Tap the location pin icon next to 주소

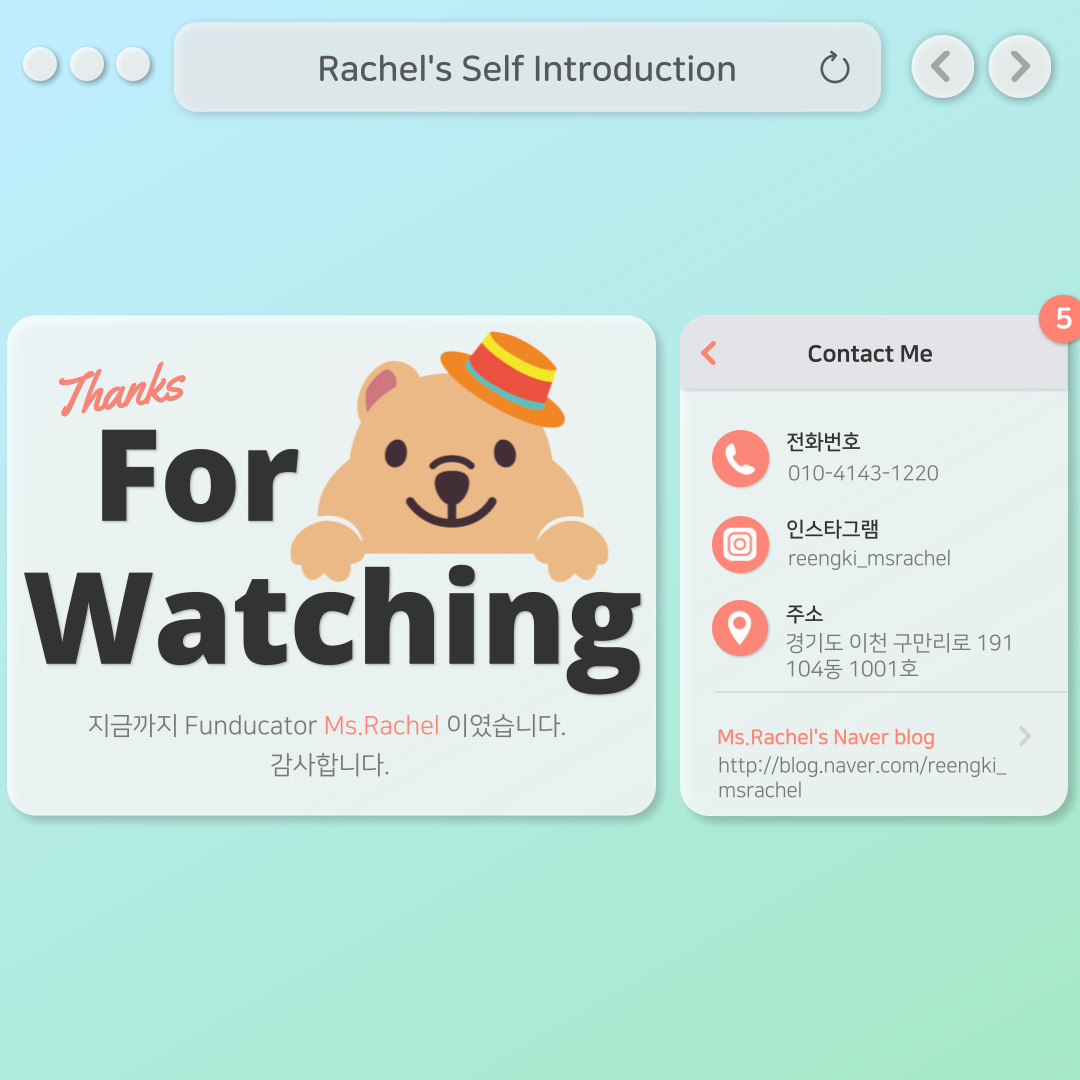[x=740, y=628]
